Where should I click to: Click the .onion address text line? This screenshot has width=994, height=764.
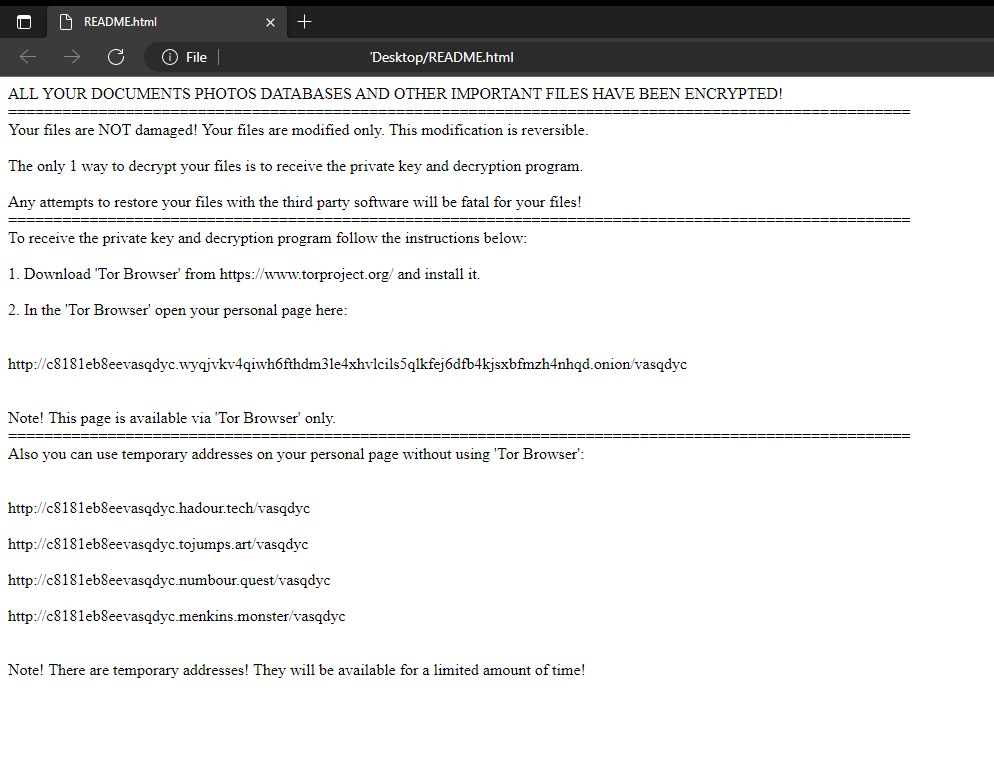coord(347,365)
